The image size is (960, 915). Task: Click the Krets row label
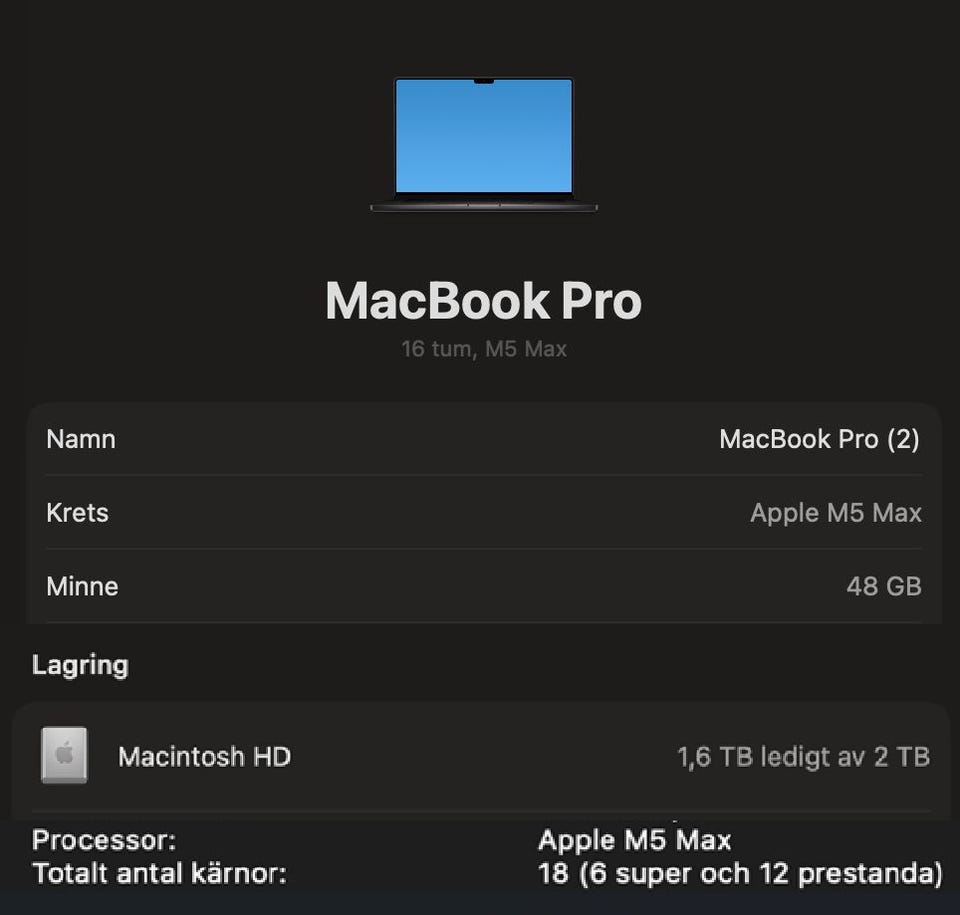coord(77,513)
